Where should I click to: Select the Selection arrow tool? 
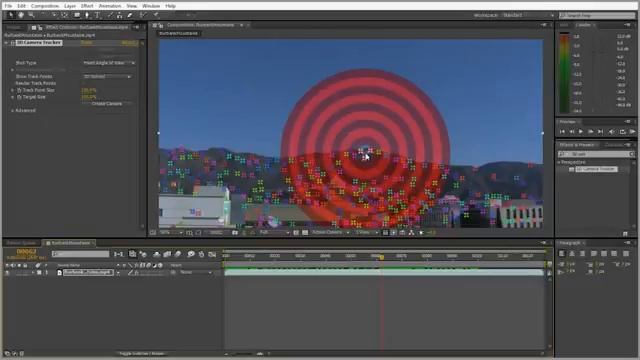pyautogui.click(x=11, y=15)
